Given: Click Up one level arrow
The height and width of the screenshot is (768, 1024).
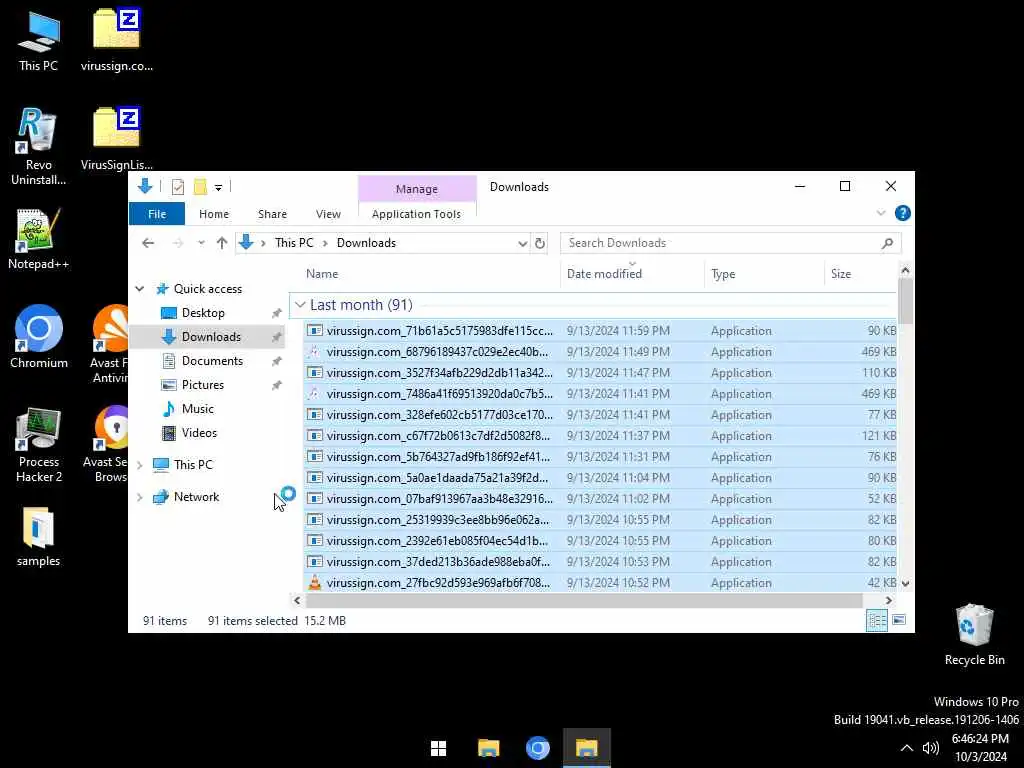Looking at the screenshot, I should tap(222, 243).
